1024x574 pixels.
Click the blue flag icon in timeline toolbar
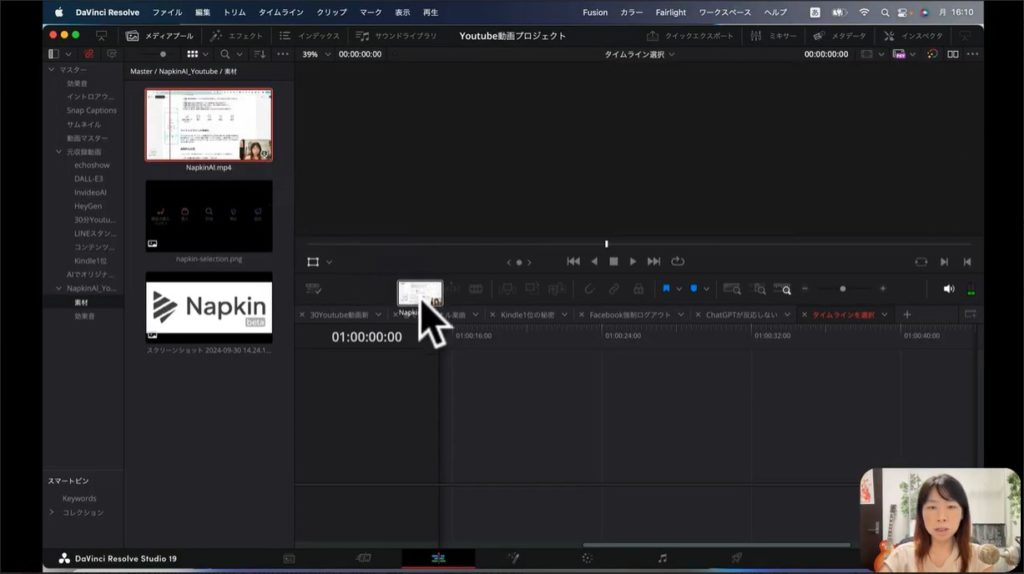point(666,289)
